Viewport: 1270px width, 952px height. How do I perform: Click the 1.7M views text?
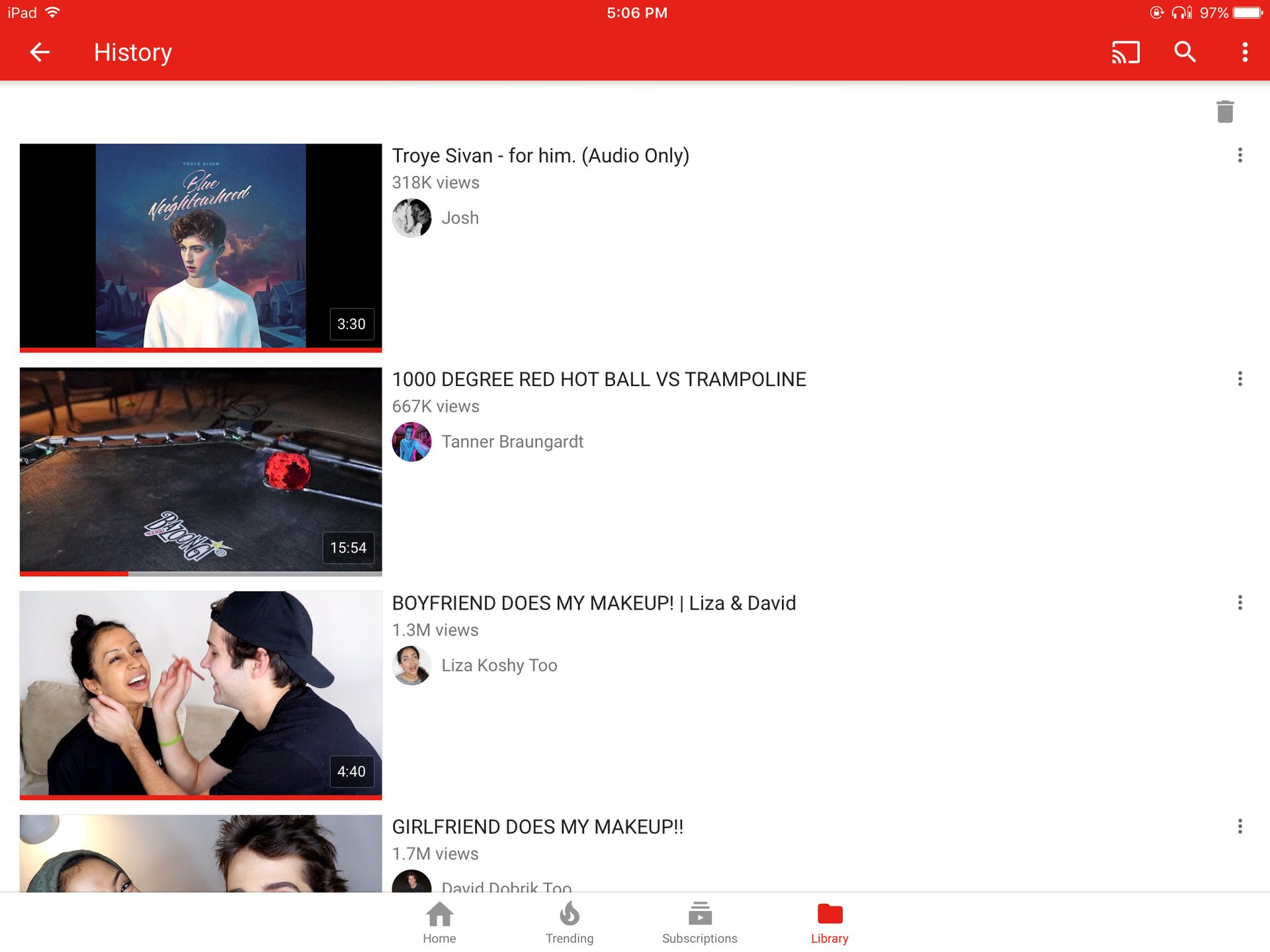point(435,853)
